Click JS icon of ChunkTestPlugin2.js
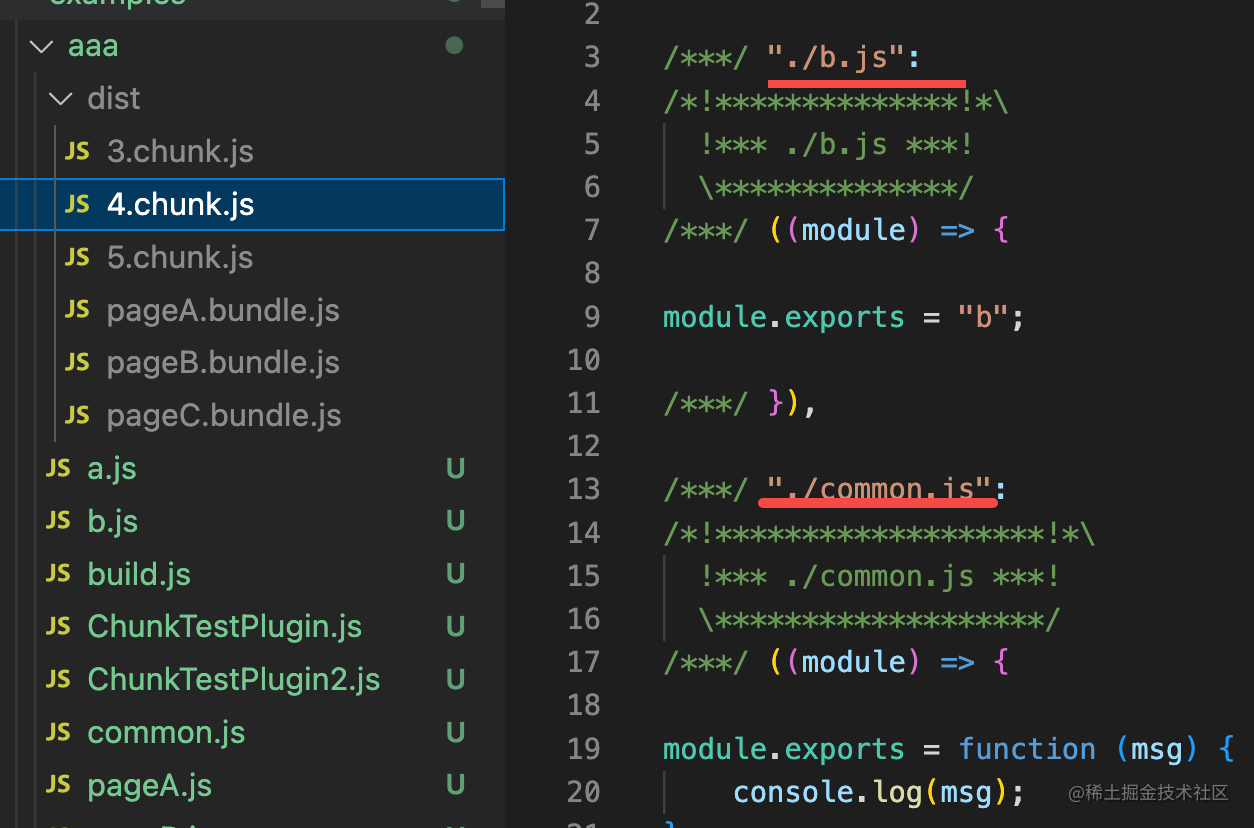Viewport: 1254px width, 828px height. coord(58,680)
